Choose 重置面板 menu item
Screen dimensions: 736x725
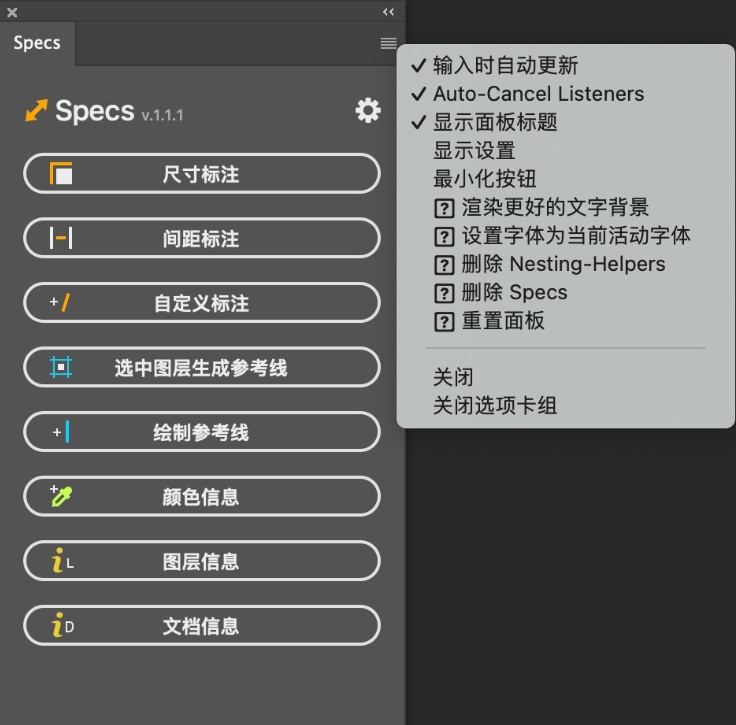pos(565,321)
